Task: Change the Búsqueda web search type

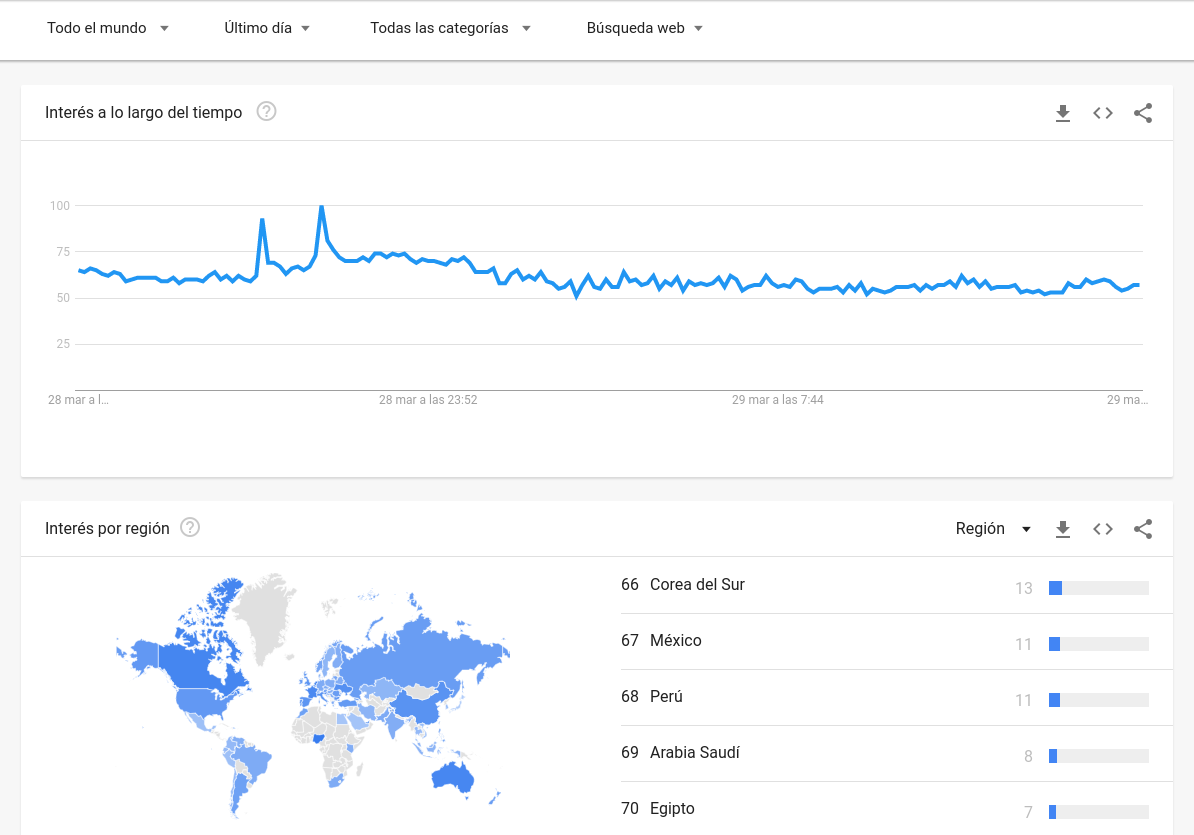Action: [645, 28]
